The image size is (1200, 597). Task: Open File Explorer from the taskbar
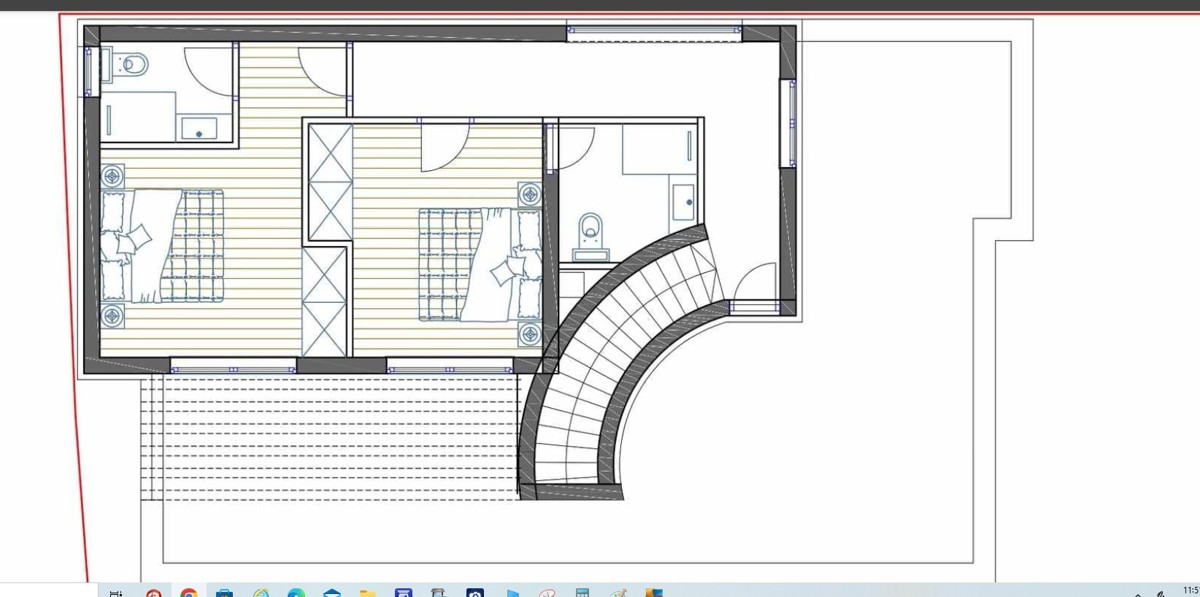tap(368, 590)
